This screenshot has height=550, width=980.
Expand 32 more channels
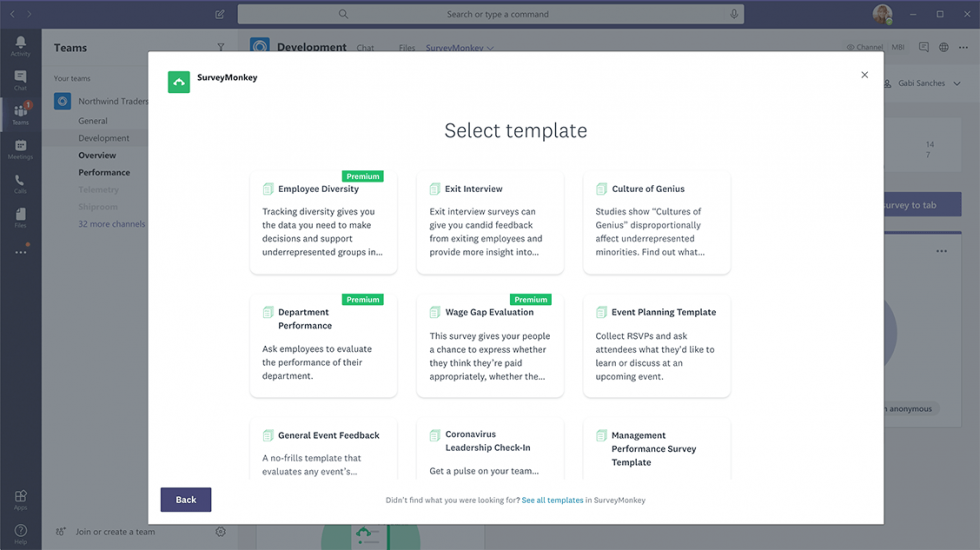(111, 224)
